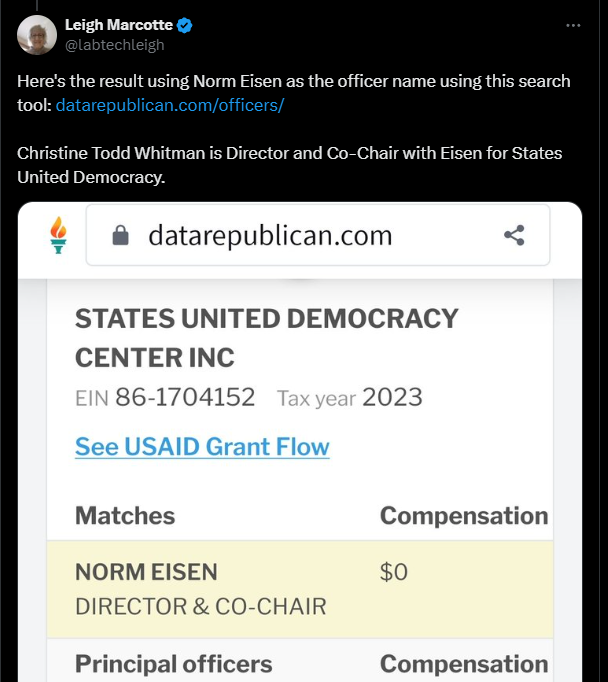Click the padlock security icon
Image resolution: width=608 pixels, height=682 pixels.
point(120,235)
